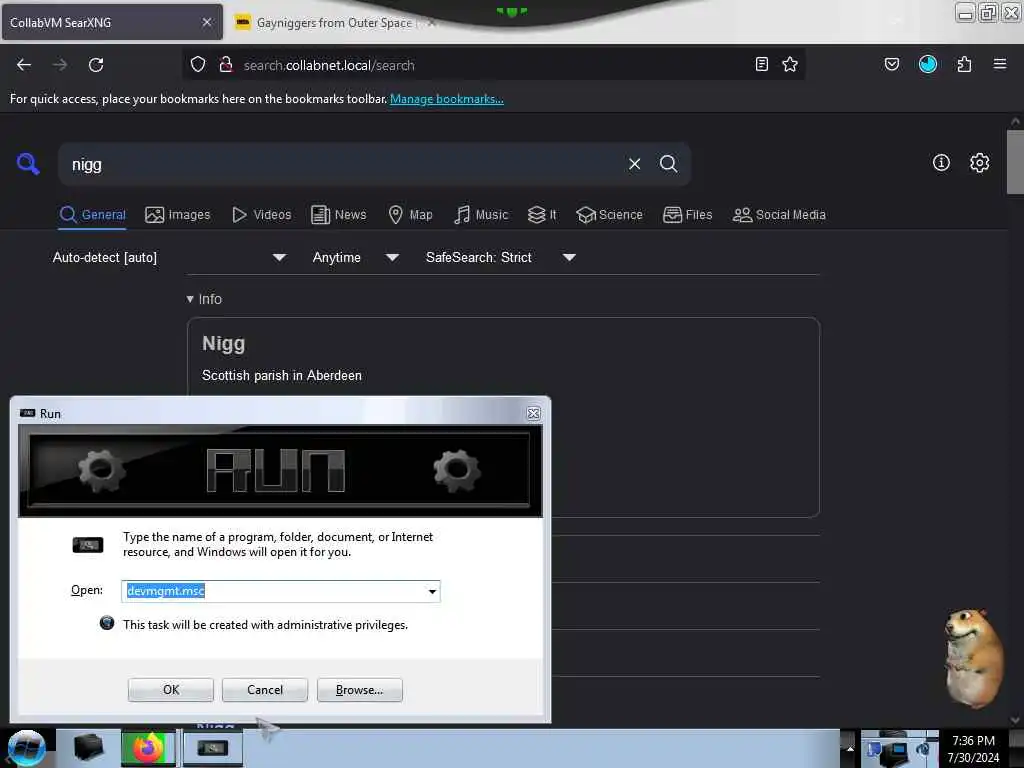Launch Firefox from the taskbar
1024x768 pixels.
[148, 748]
